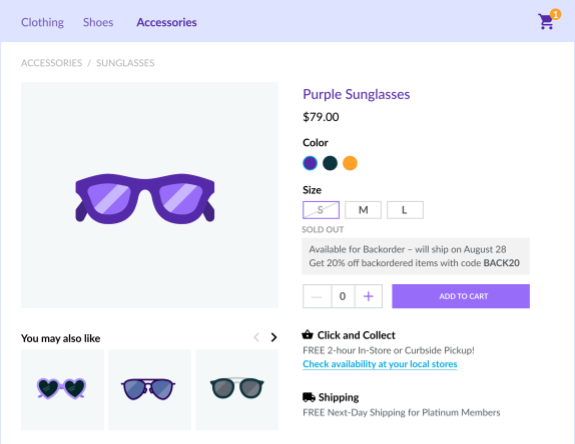Select size S option
The image size is (575, 444).
(321, 210)
